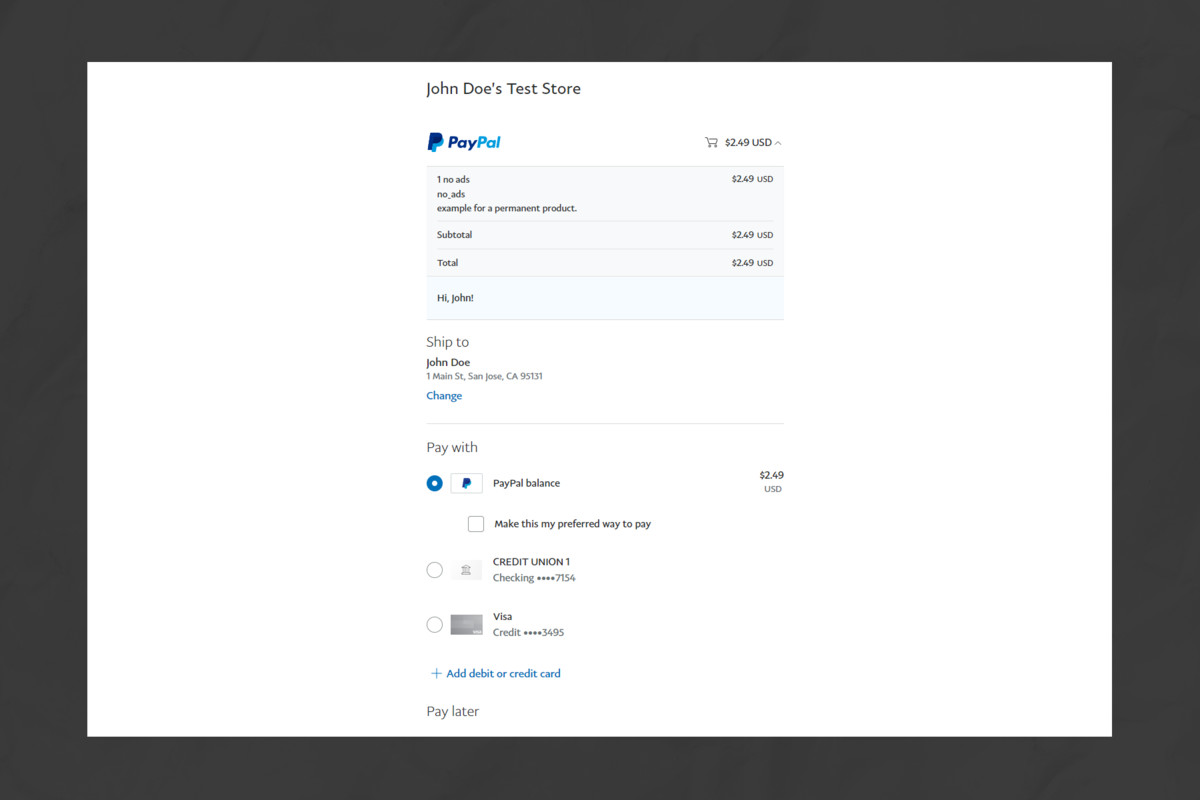Select the CREDIT UNION 1 radio button

click(434, 570)
